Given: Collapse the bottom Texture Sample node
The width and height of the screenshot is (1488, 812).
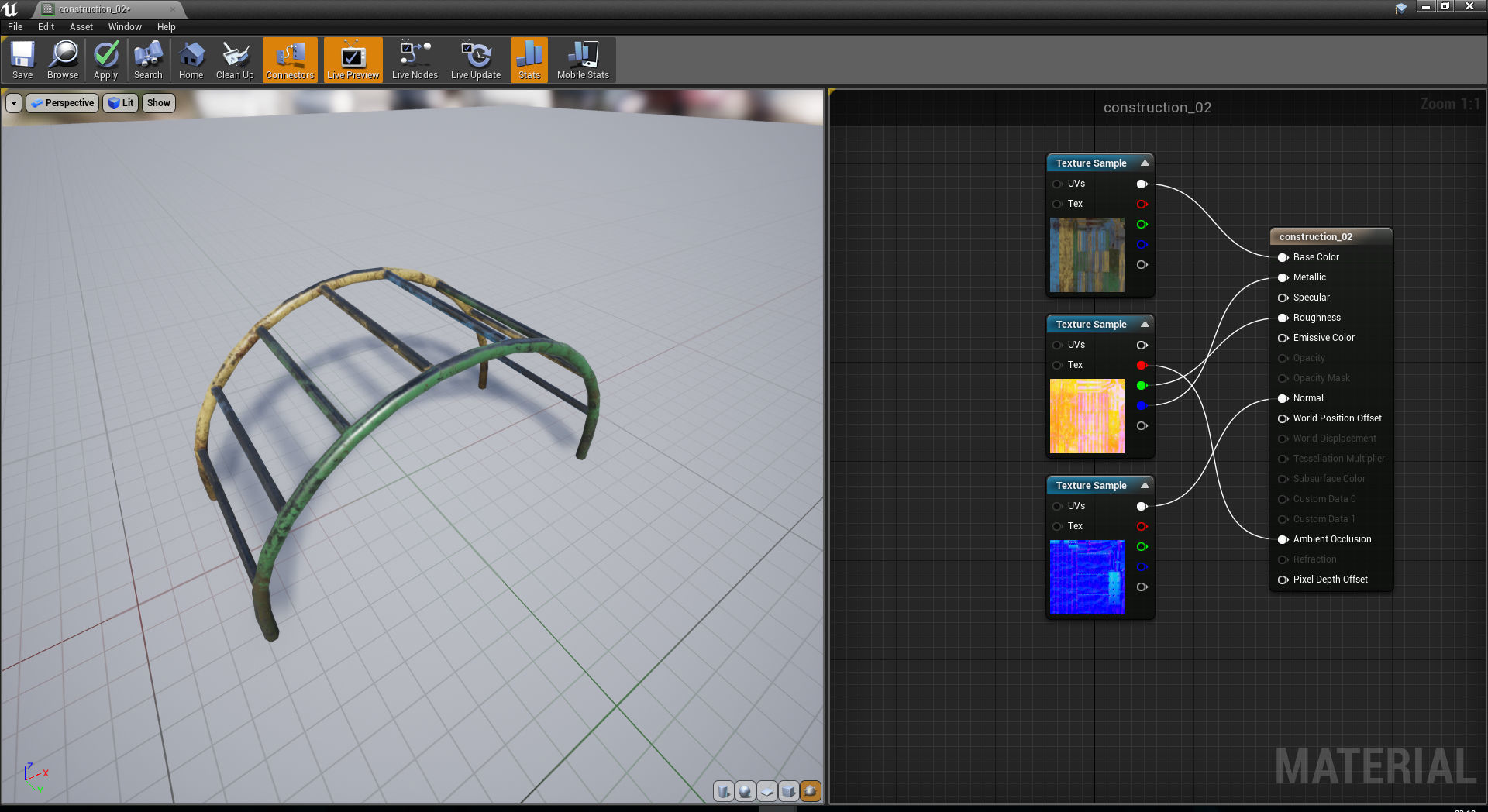Looking at the screenshot, I should [1145, 485].
